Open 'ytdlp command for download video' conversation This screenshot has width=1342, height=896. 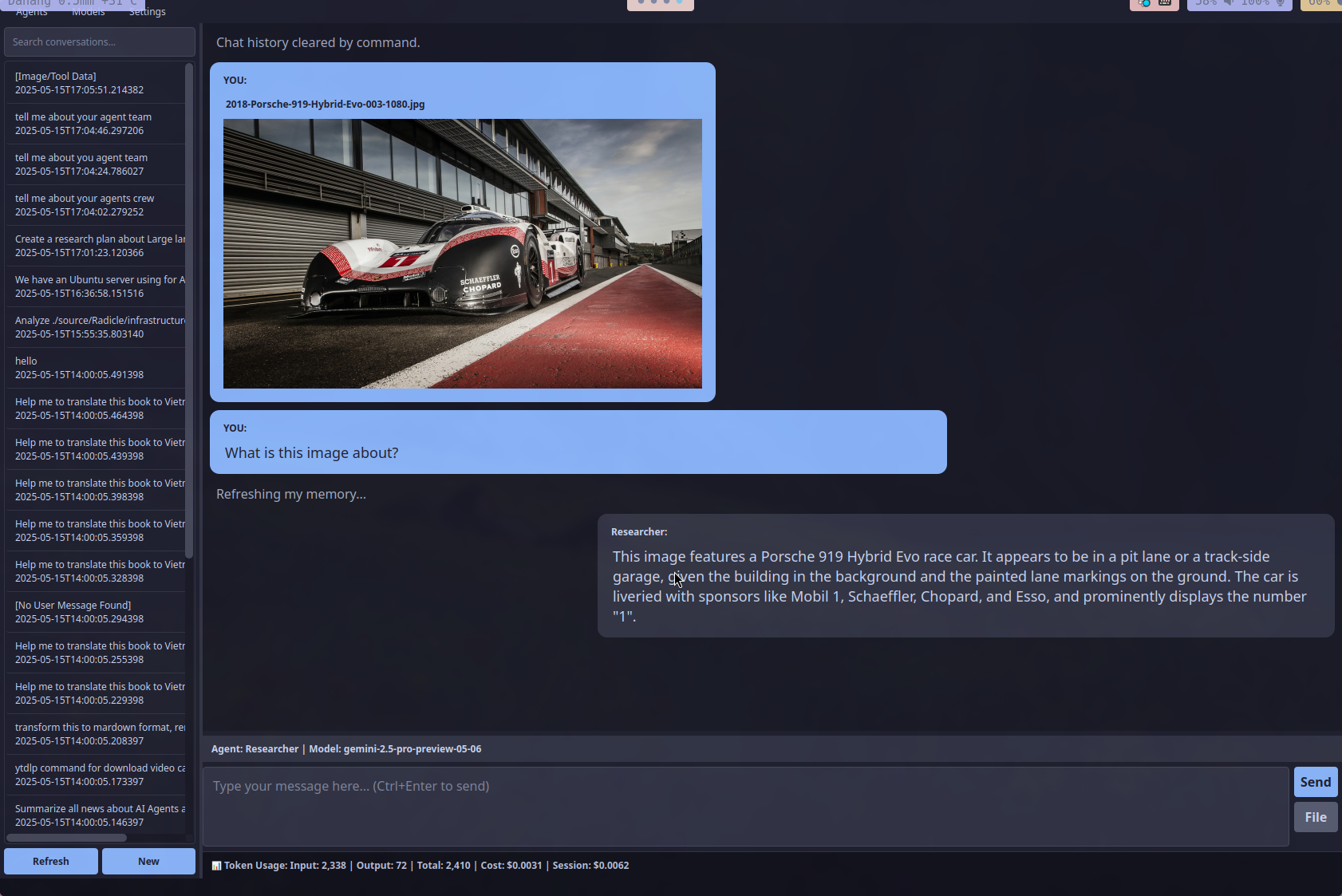(x=96, y=775)
